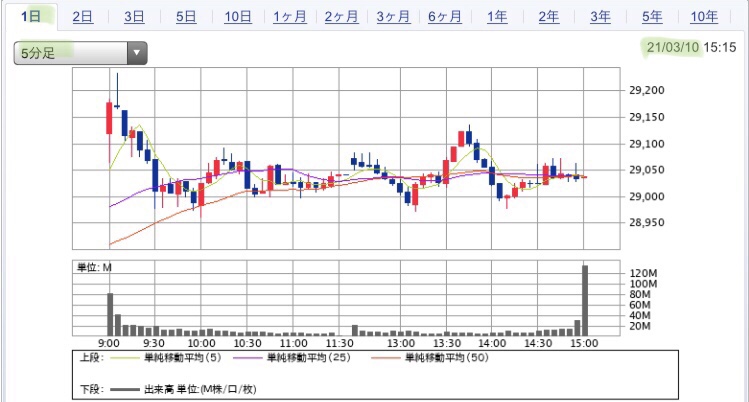Screen dimensions: 749x402
Task: Click the 120M volume axis label
Action: tap(643, 274)
